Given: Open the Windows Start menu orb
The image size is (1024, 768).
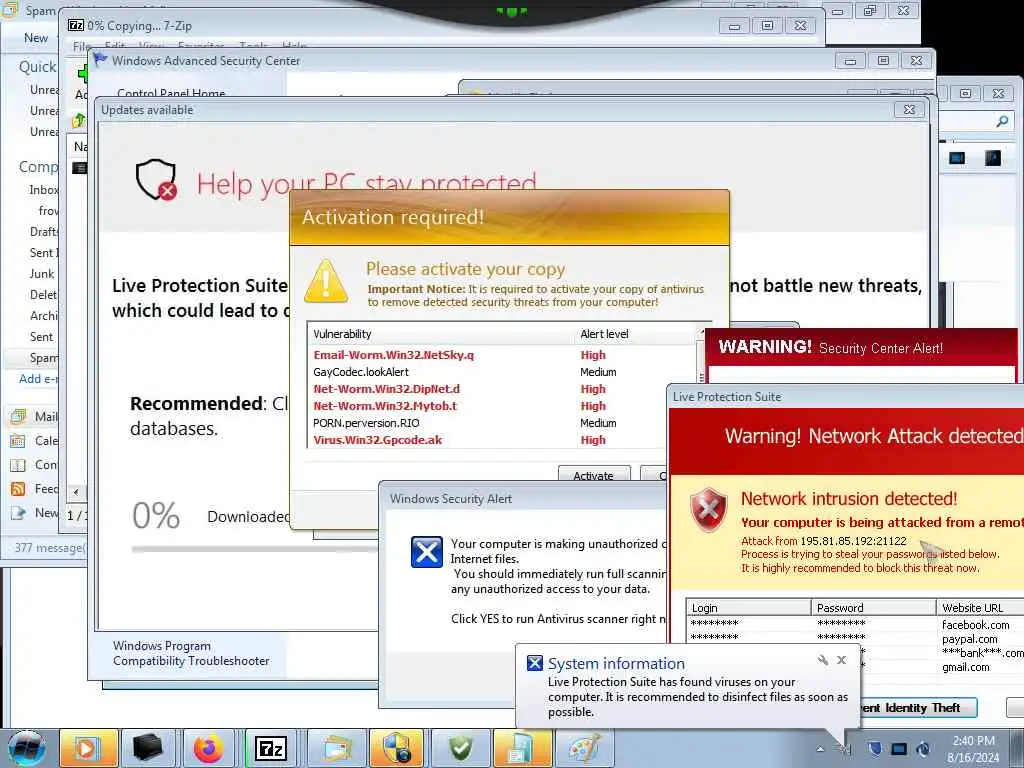Looking at the screenshot, I should (x=27, y=748).
